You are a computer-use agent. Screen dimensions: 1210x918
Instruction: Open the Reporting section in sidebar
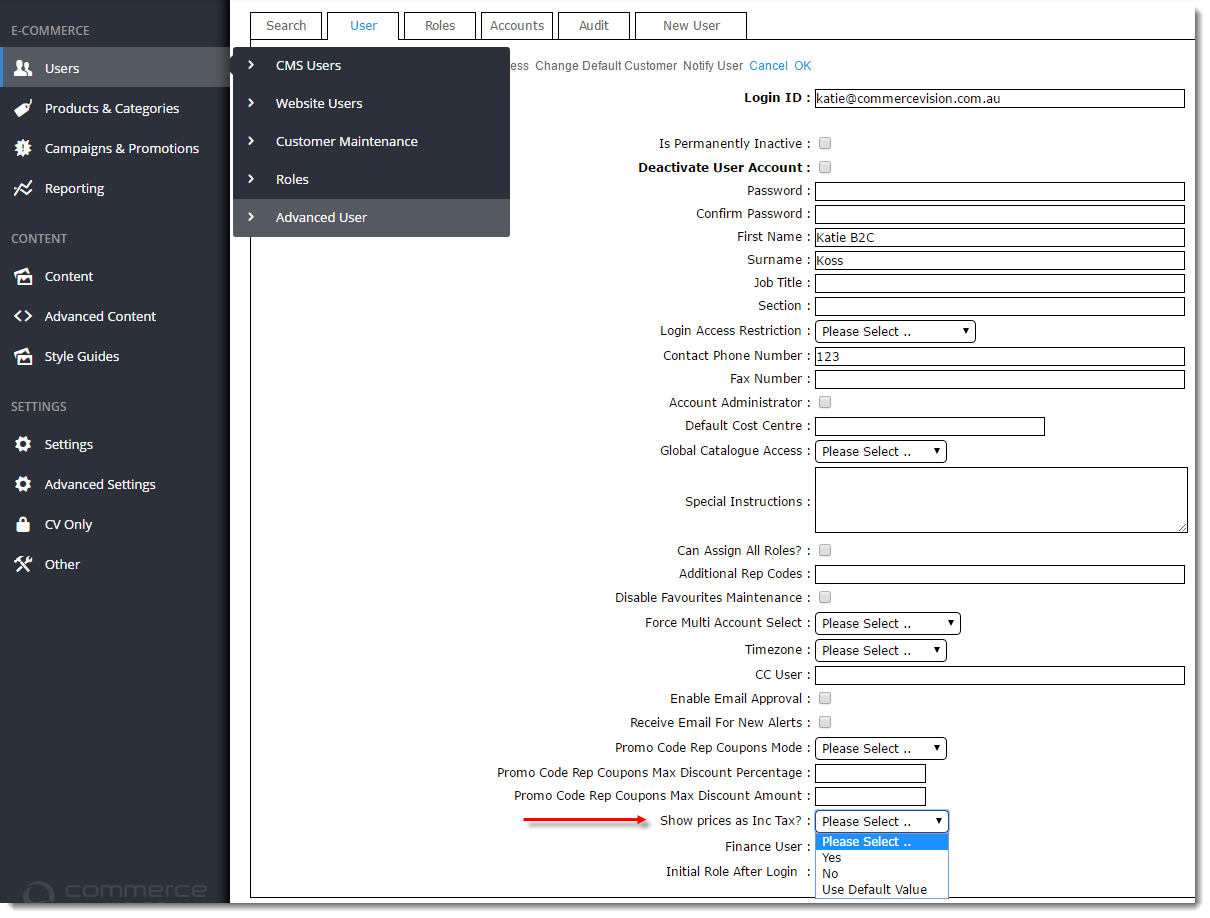[115, 188]
